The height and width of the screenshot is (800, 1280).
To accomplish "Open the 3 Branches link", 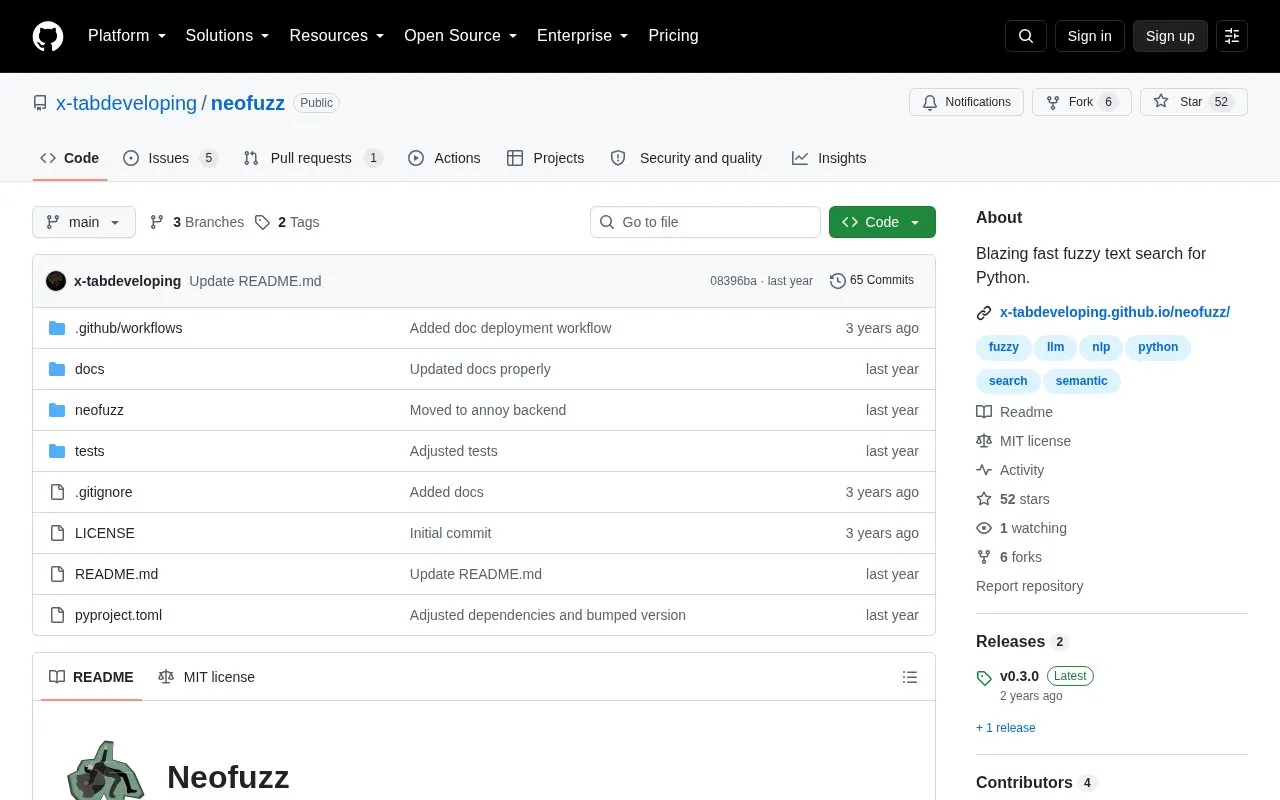I will [x=197, y=222].
